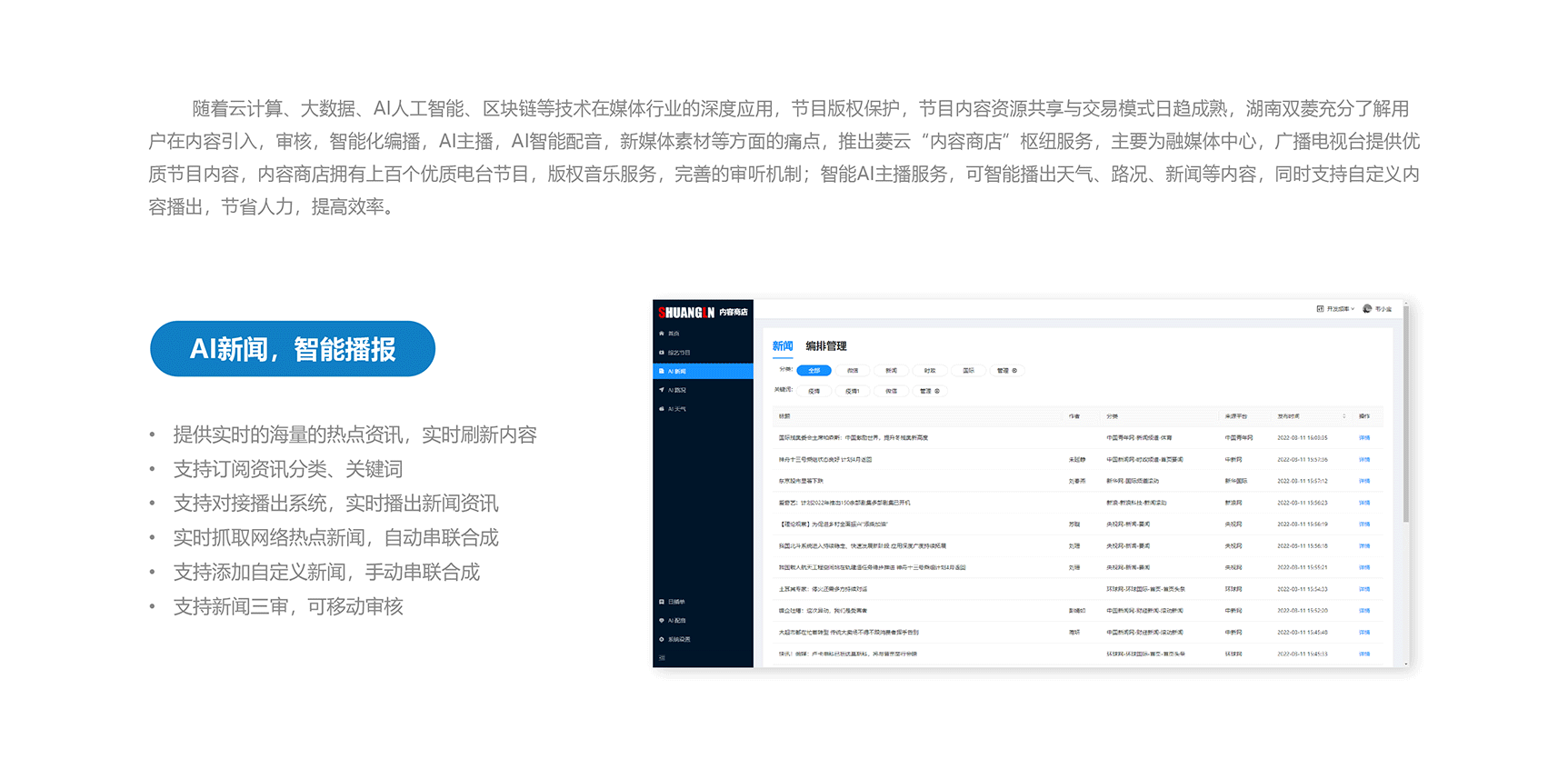Switch to the 新闻 tab

(x=783, y=346)
